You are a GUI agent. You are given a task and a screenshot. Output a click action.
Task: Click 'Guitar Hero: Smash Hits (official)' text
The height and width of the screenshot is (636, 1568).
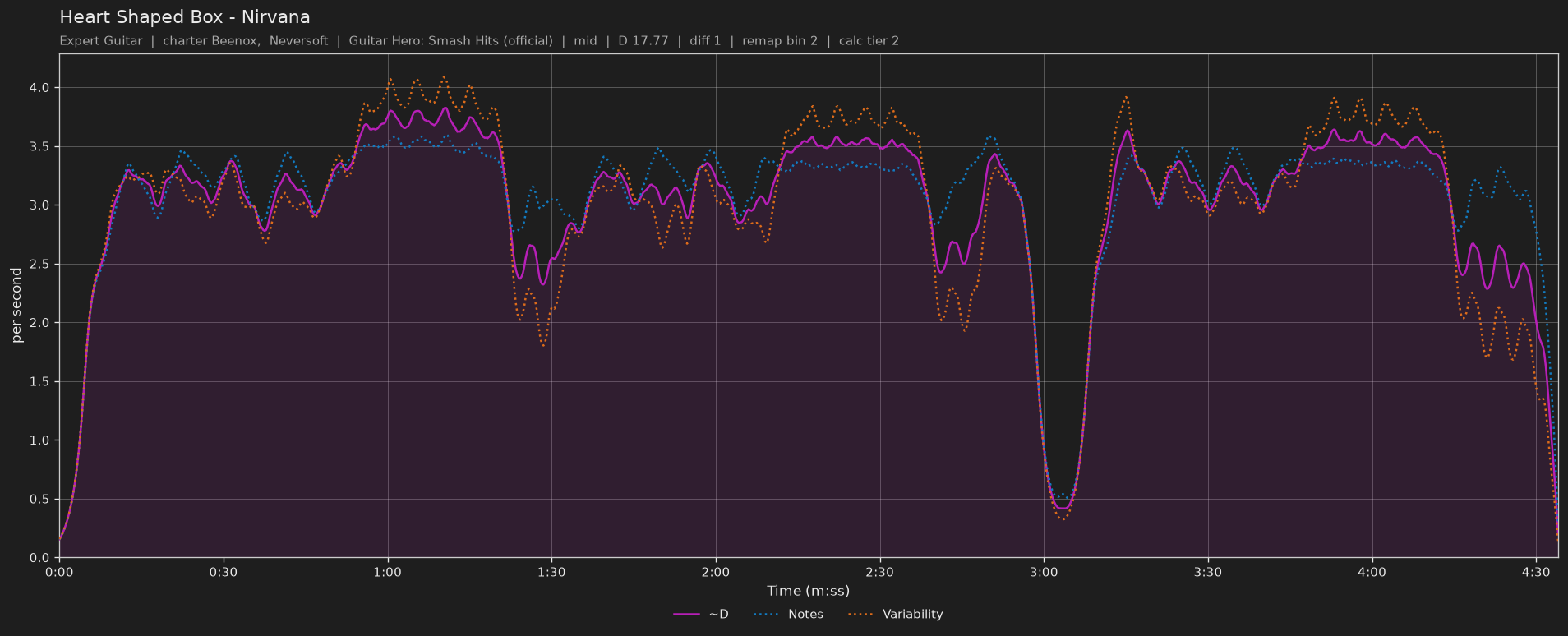click(450, 40)
